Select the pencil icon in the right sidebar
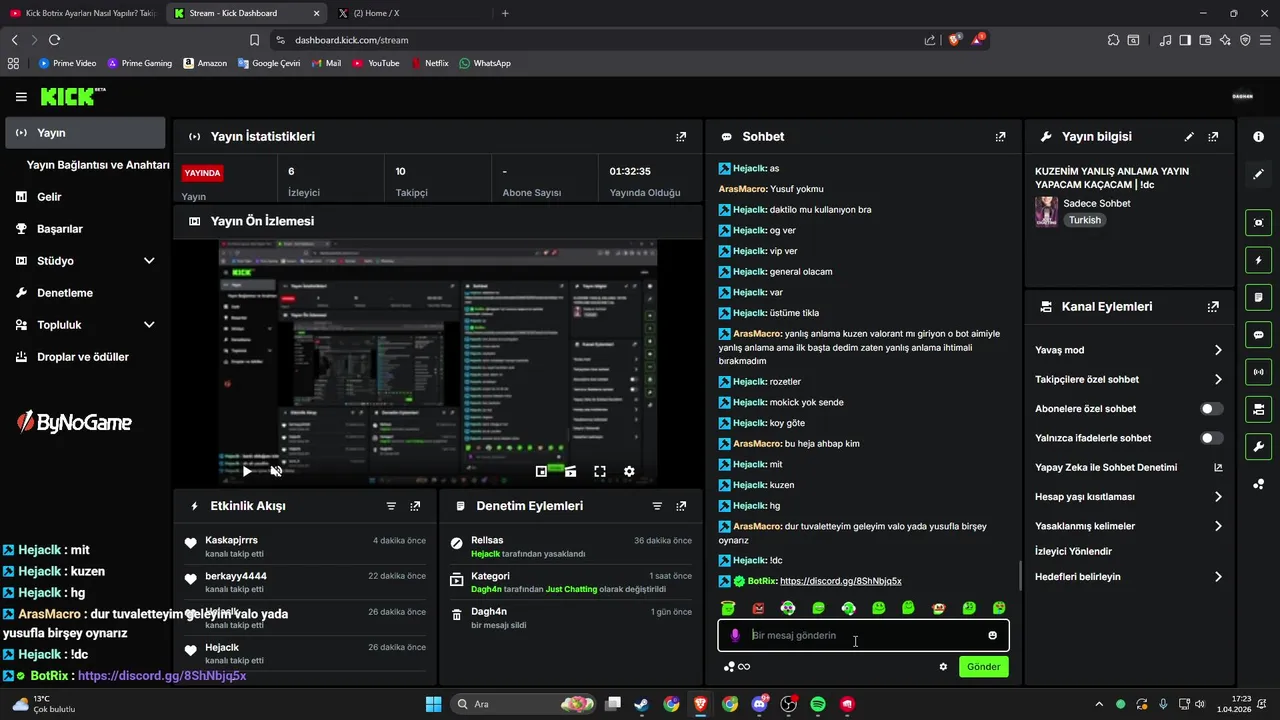 (x=1258, y=174)
